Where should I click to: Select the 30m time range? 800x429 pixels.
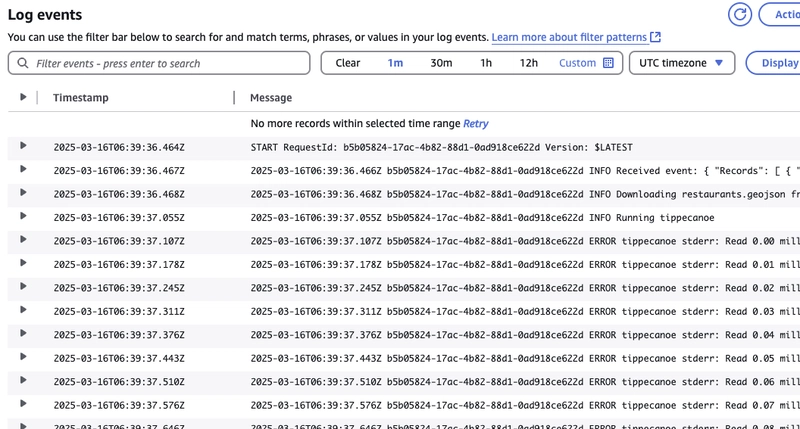coord(441,63)
